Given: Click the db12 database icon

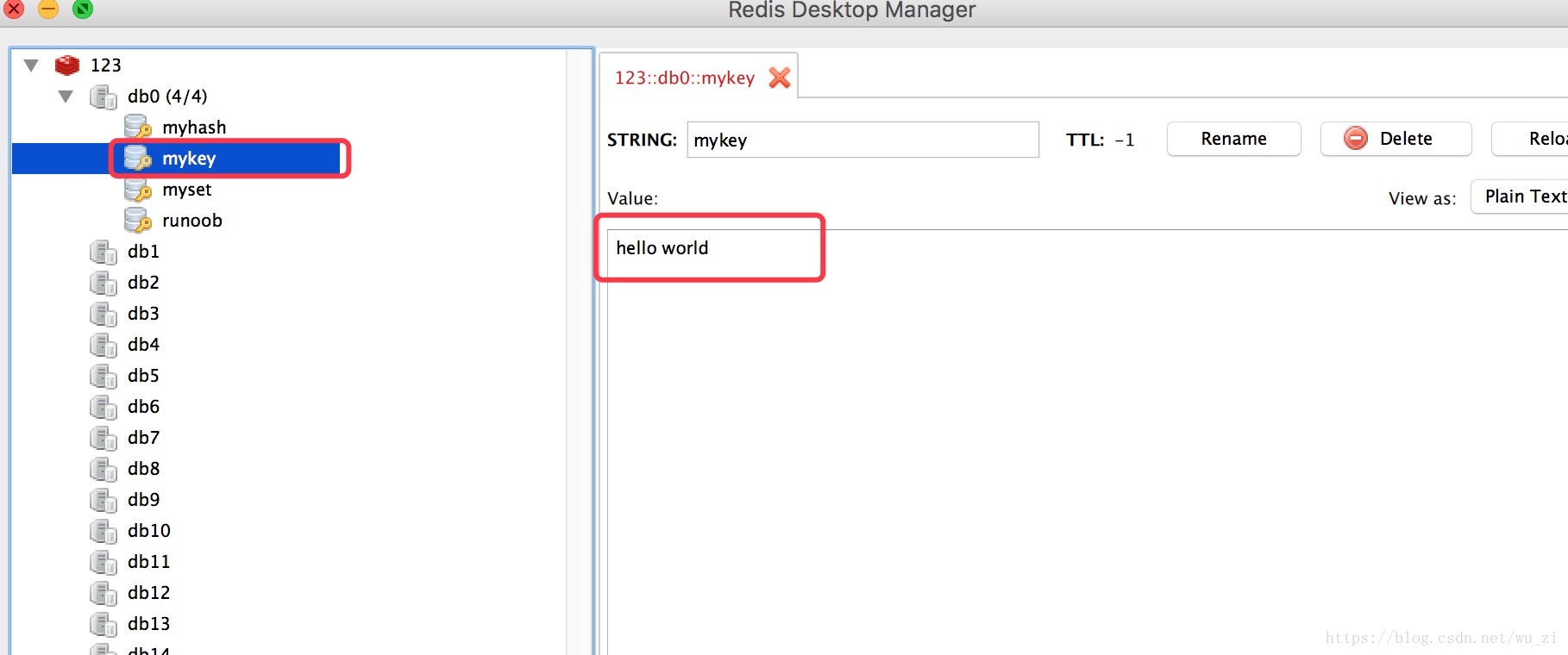Looking at the screenshot, I should point(103,593).
